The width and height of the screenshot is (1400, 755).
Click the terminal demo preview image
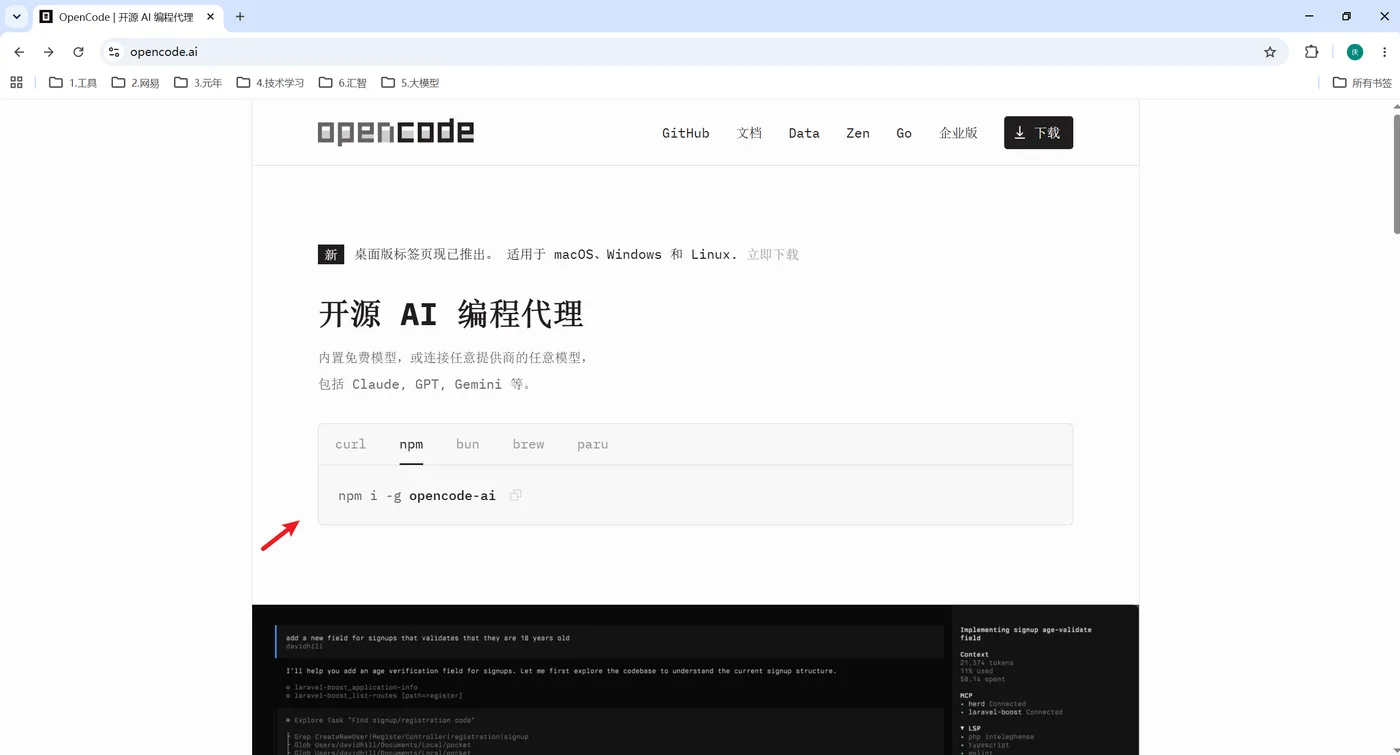[695, 680]
